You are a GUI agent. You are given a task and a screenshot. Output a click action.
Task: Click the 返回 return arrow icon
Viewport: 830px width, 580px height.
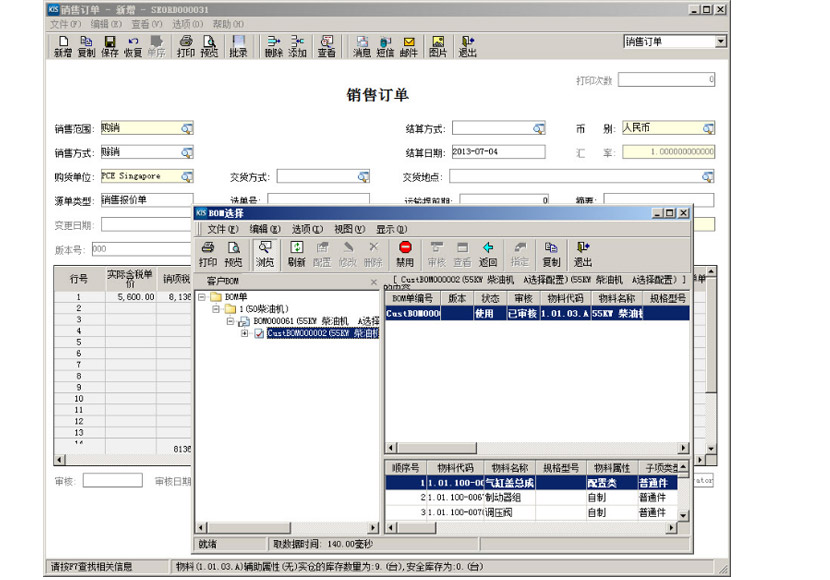tap(488, 252)
